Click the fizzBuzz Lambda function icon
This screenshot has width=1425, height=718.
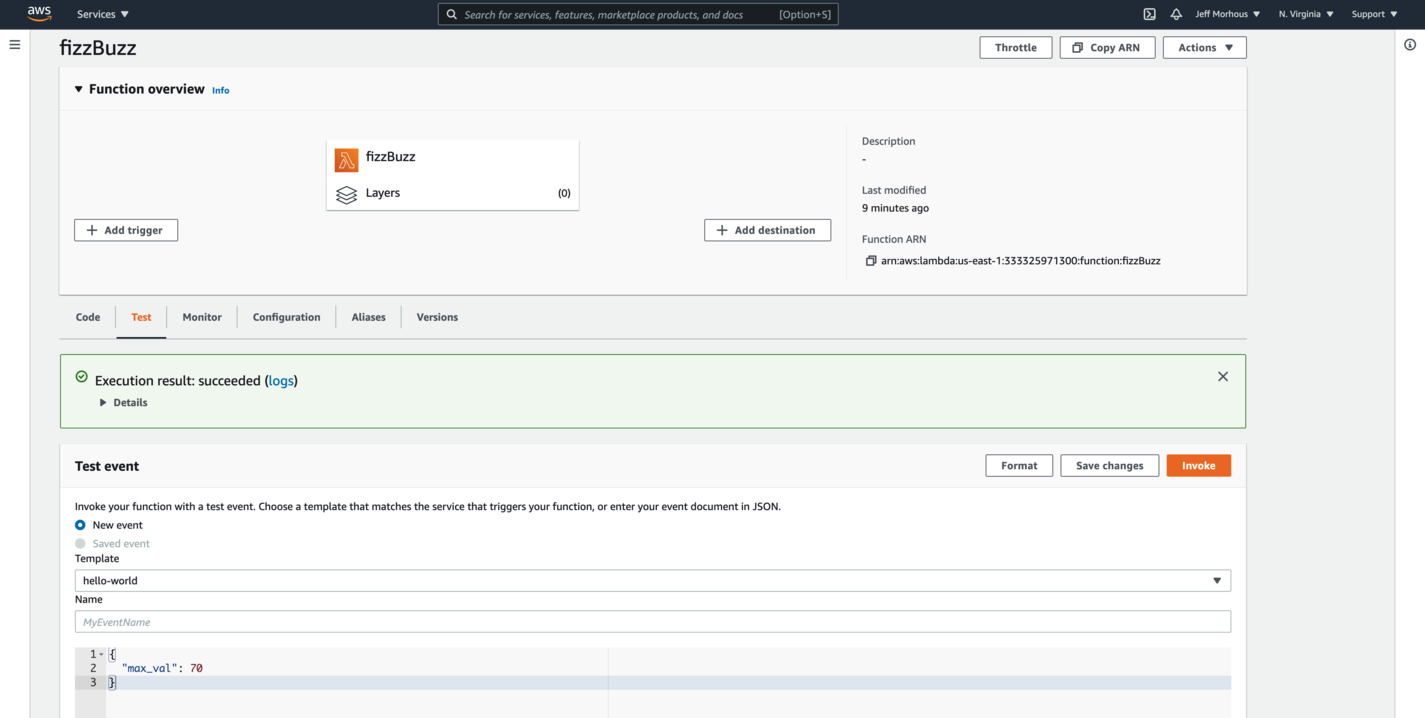point(346,160)
